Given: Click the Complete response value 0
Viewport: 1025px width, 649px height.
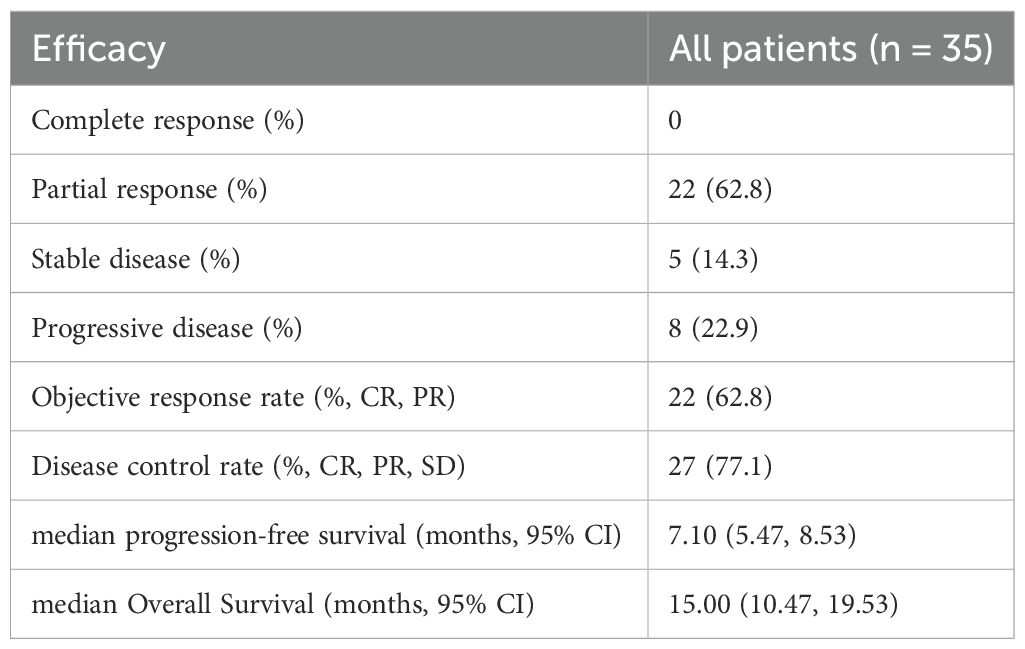Looking at the screenshot, I should click(x=675, y=120).
